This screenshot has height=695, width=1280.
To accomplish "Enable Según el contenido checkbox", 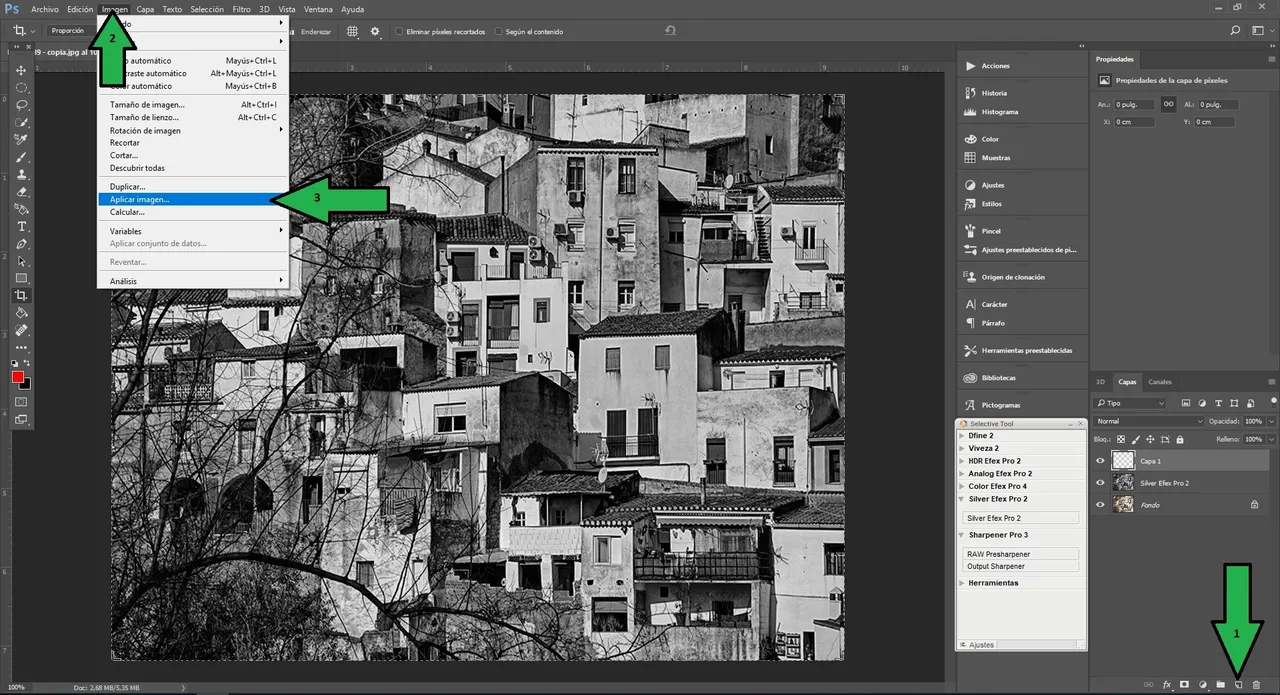I will [x=499, y=31].
